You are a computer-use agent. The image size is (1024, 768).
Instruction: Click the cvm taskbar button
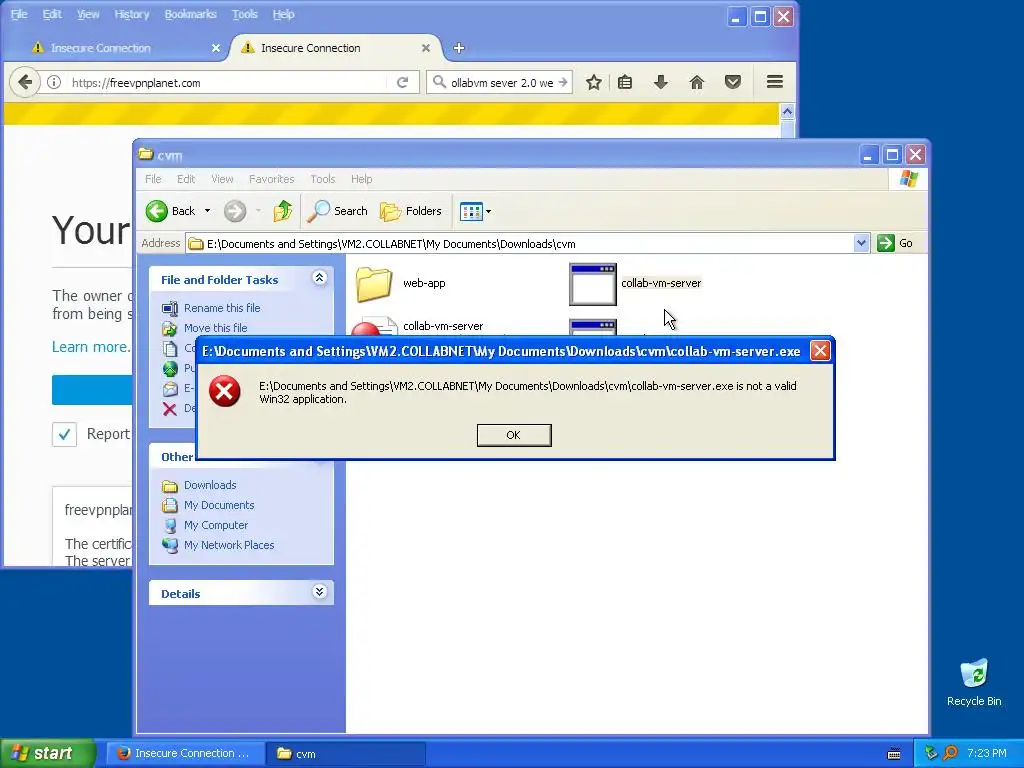(x=346, y=754)
